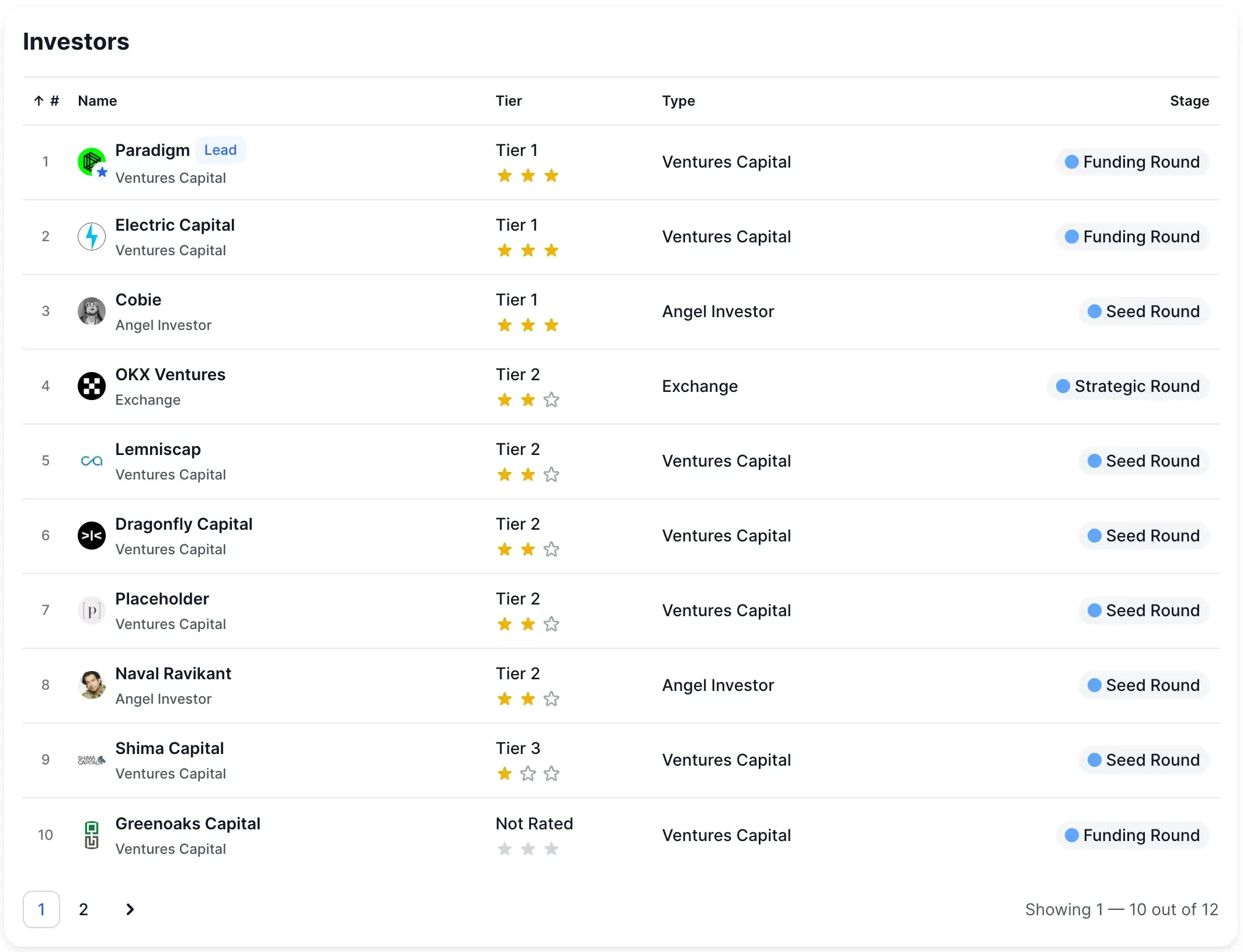The width and height of the screenshot is (1243, 952).
Task: Sort by the # column arrow
Action: click(x=39, y=101)
